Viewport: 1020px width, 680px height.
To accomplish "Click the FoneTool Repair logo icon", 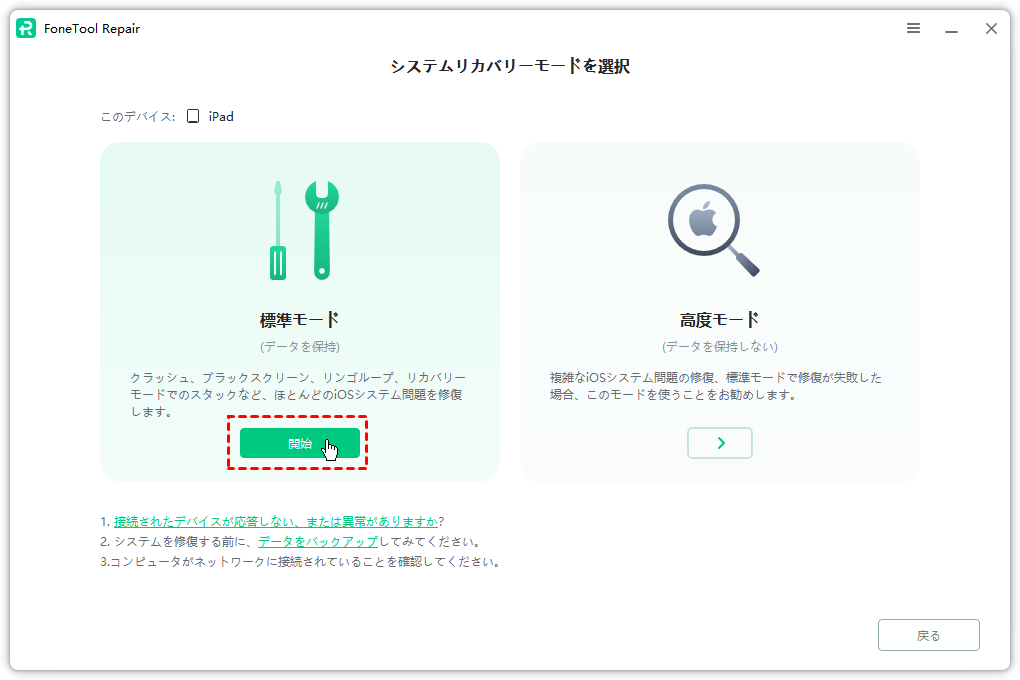I will 26,28.
